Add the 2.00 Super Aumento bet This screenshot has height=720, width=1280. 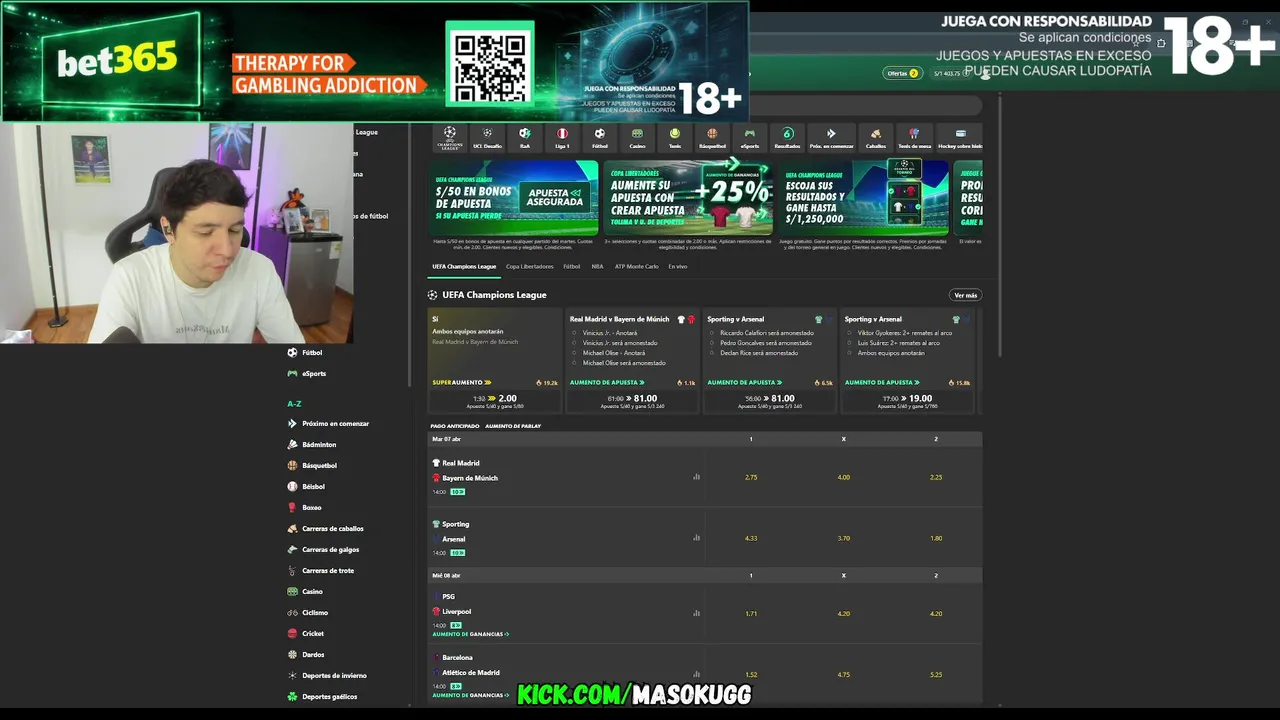click(495, 400)
